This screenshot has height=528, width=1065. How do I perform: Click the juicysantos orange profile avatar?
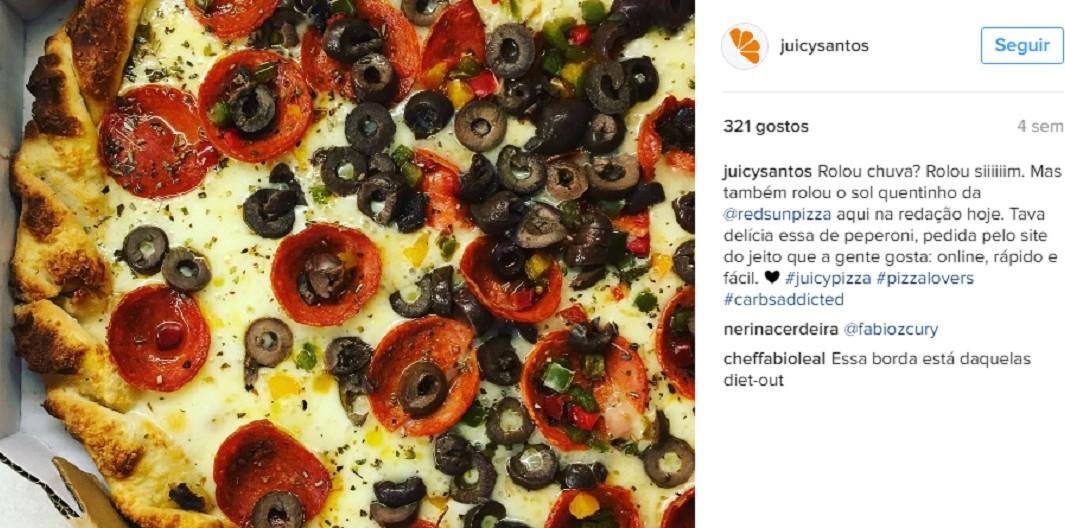pyautogui.click(x=744, y=46)
